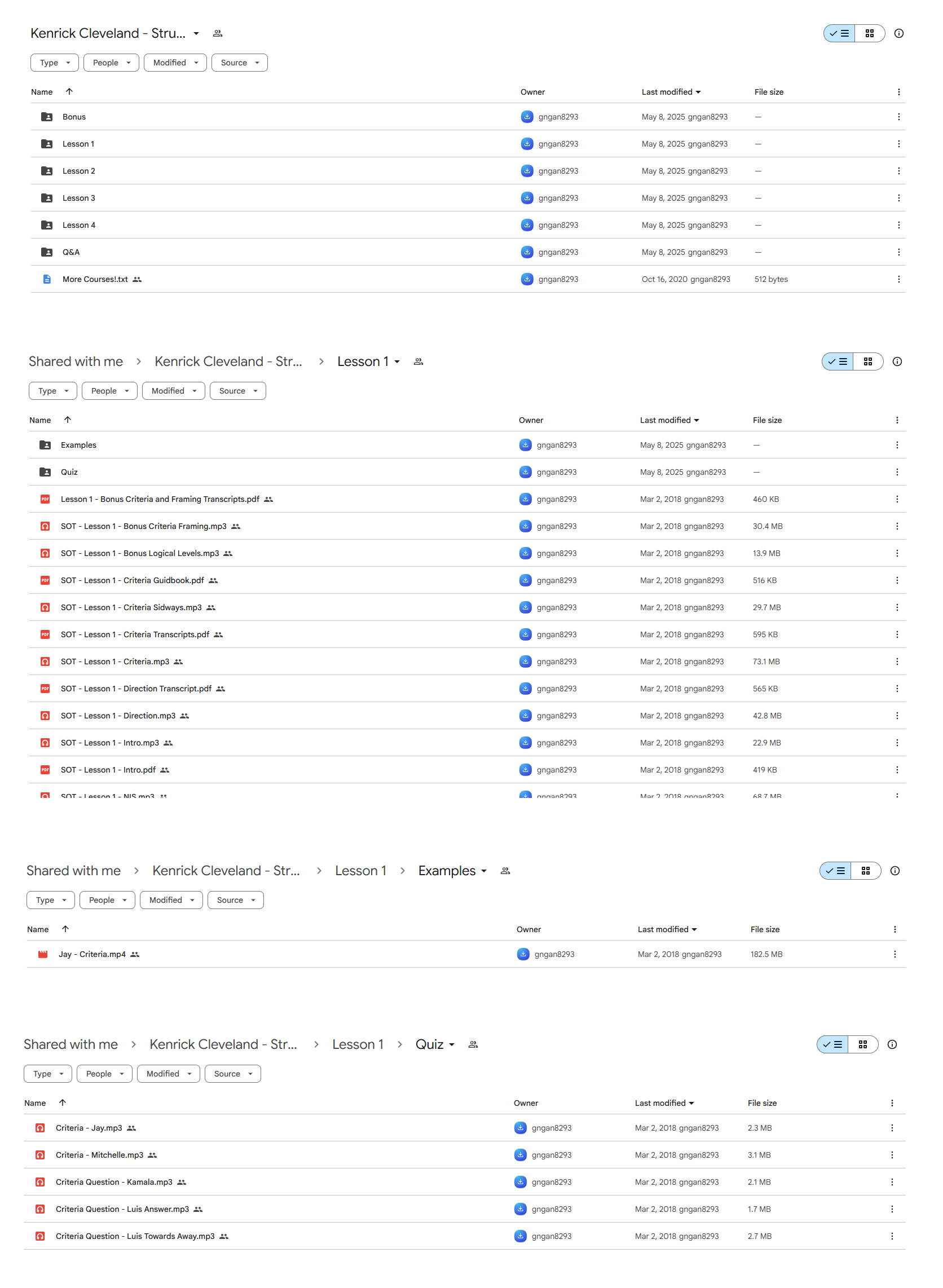Image resolution: width=943 pixels, height=1288 pixels.
Task: Open People filter in Quiz panel
Action: (104, 1074)
